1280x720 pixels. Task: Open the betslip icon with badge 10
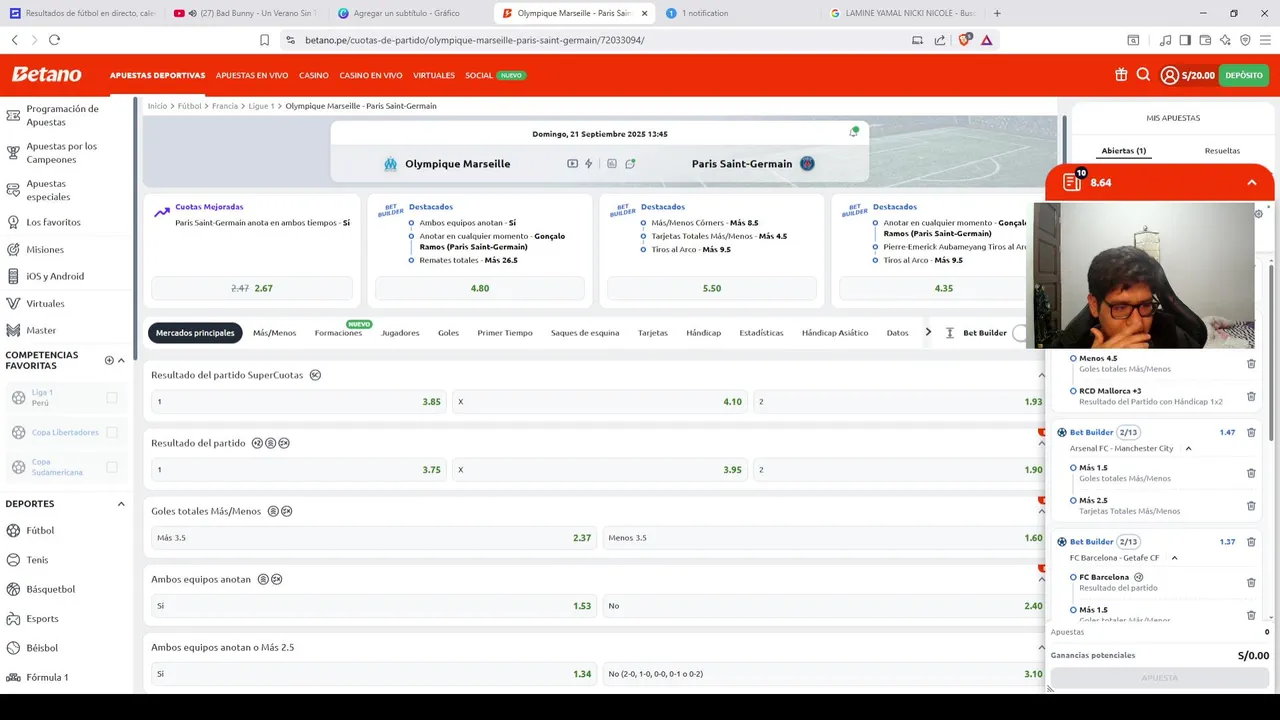(1073, 182)
